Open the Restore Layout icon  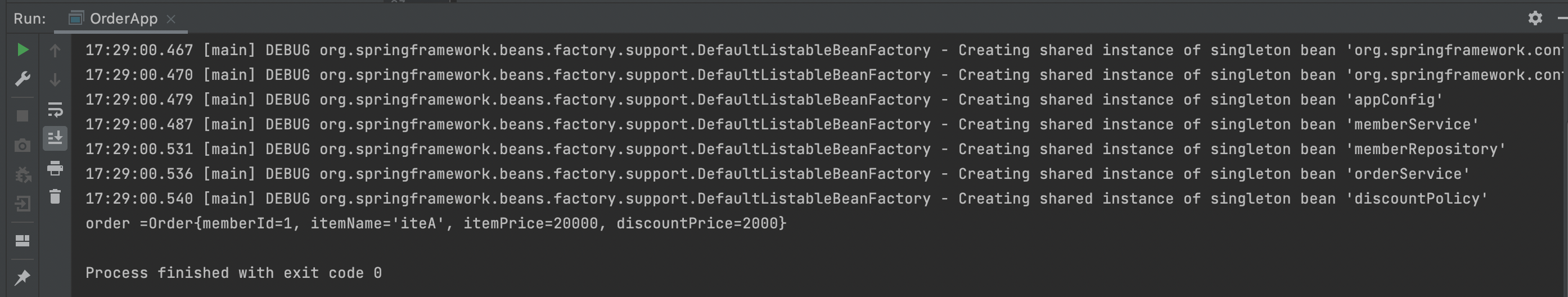pos(22,241)
